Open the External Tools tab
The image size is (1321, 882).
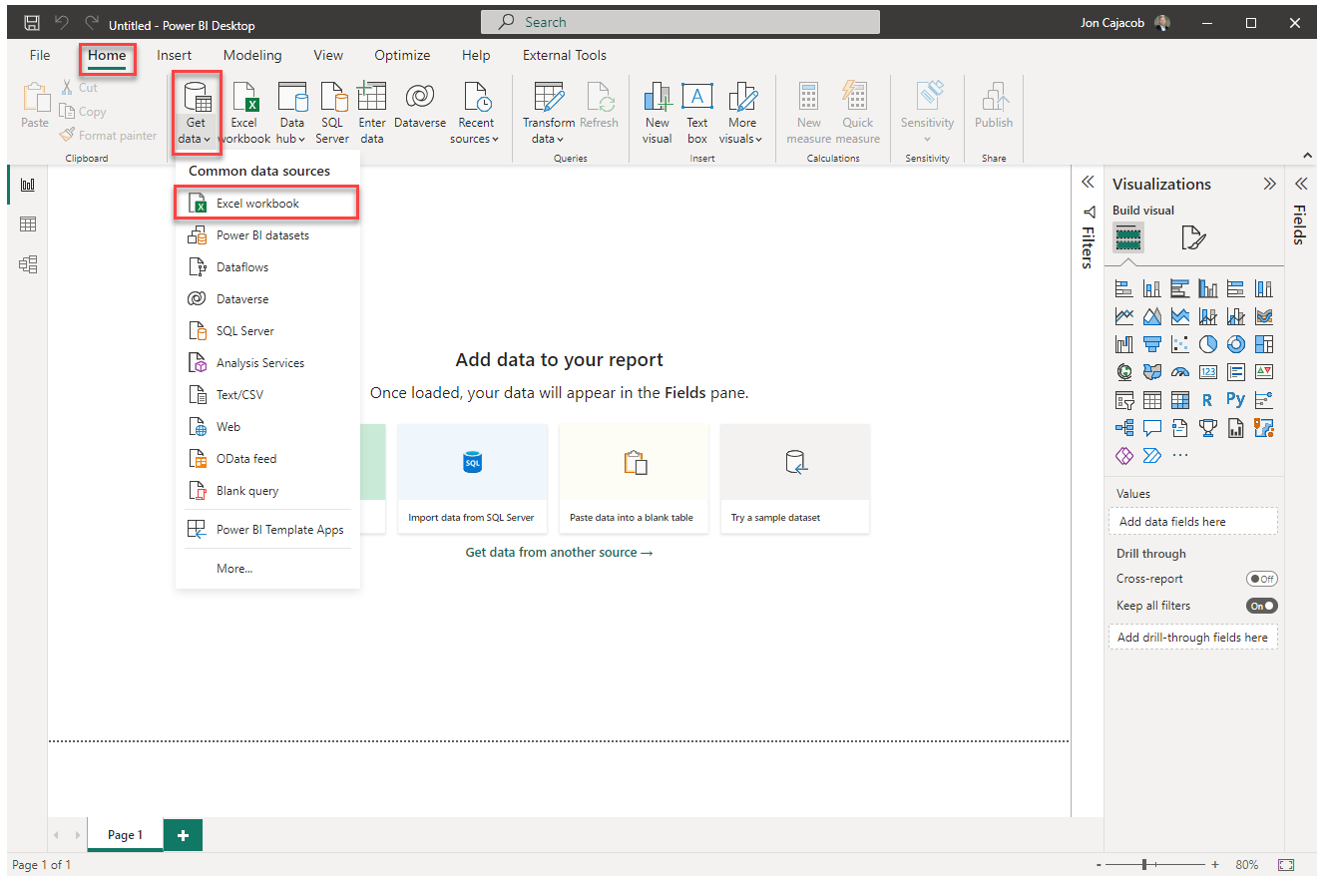564,55
